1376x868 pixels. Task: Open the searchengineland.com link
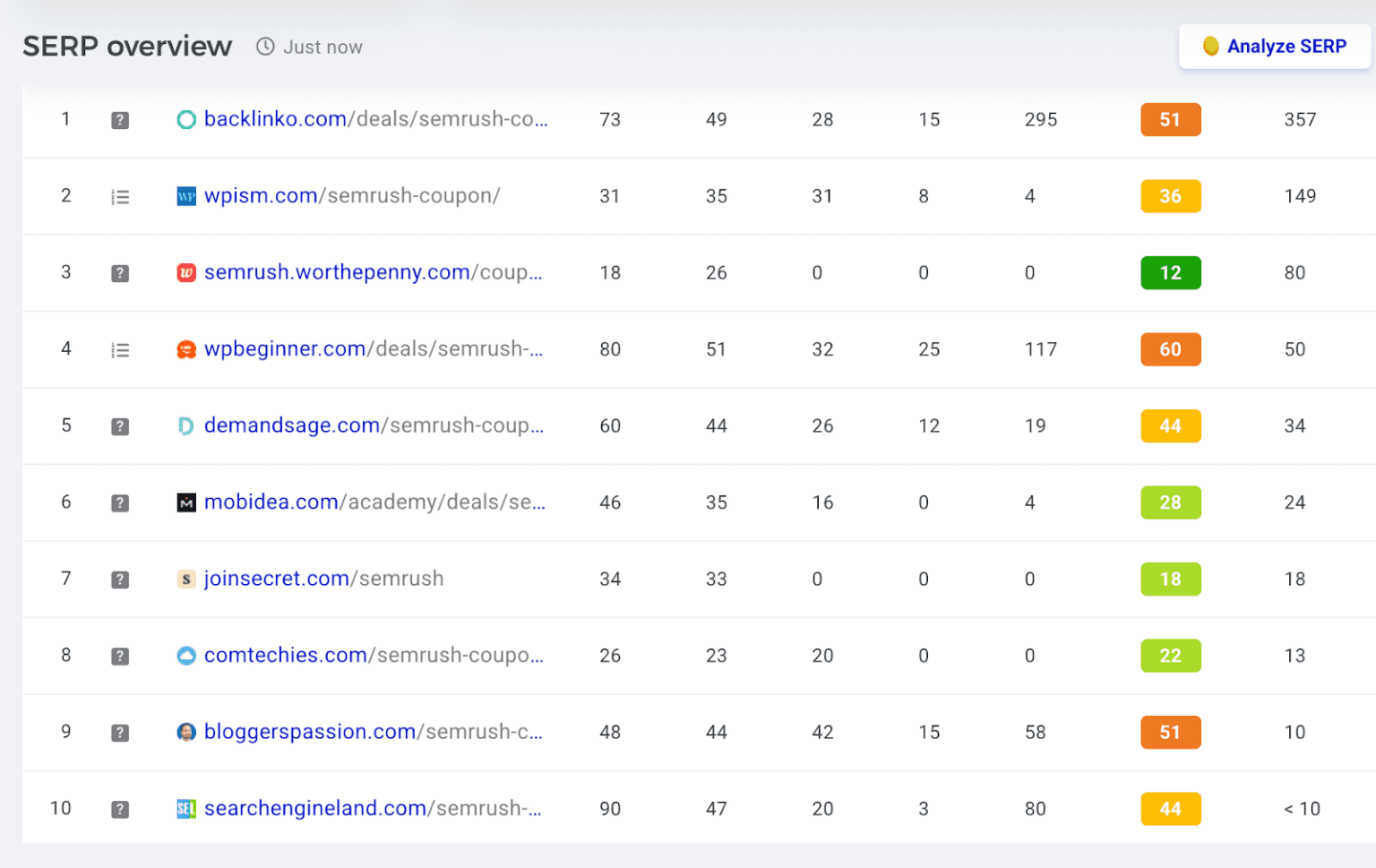pos(374,809)
